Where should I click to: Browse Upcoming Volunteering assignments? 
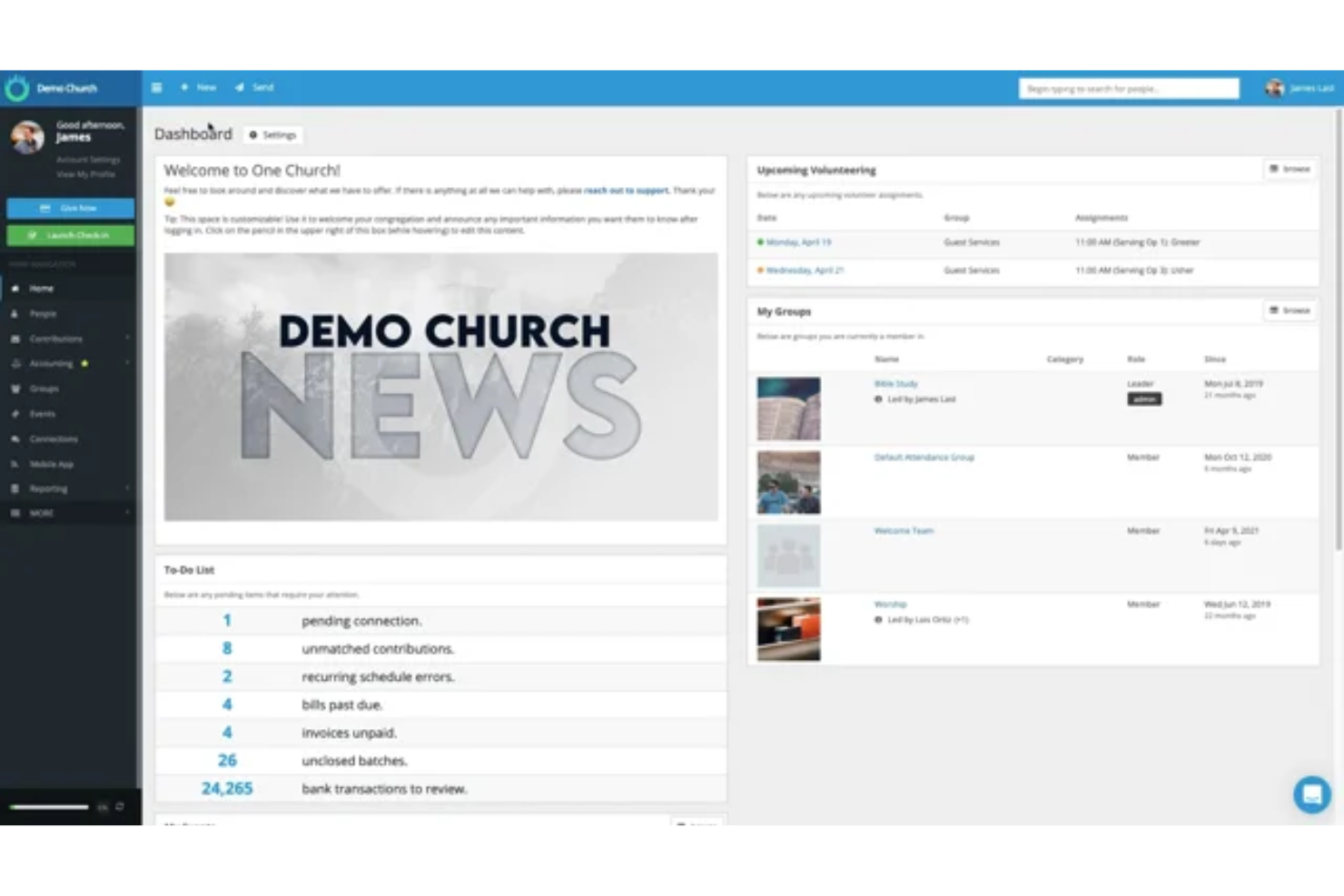1290,170
